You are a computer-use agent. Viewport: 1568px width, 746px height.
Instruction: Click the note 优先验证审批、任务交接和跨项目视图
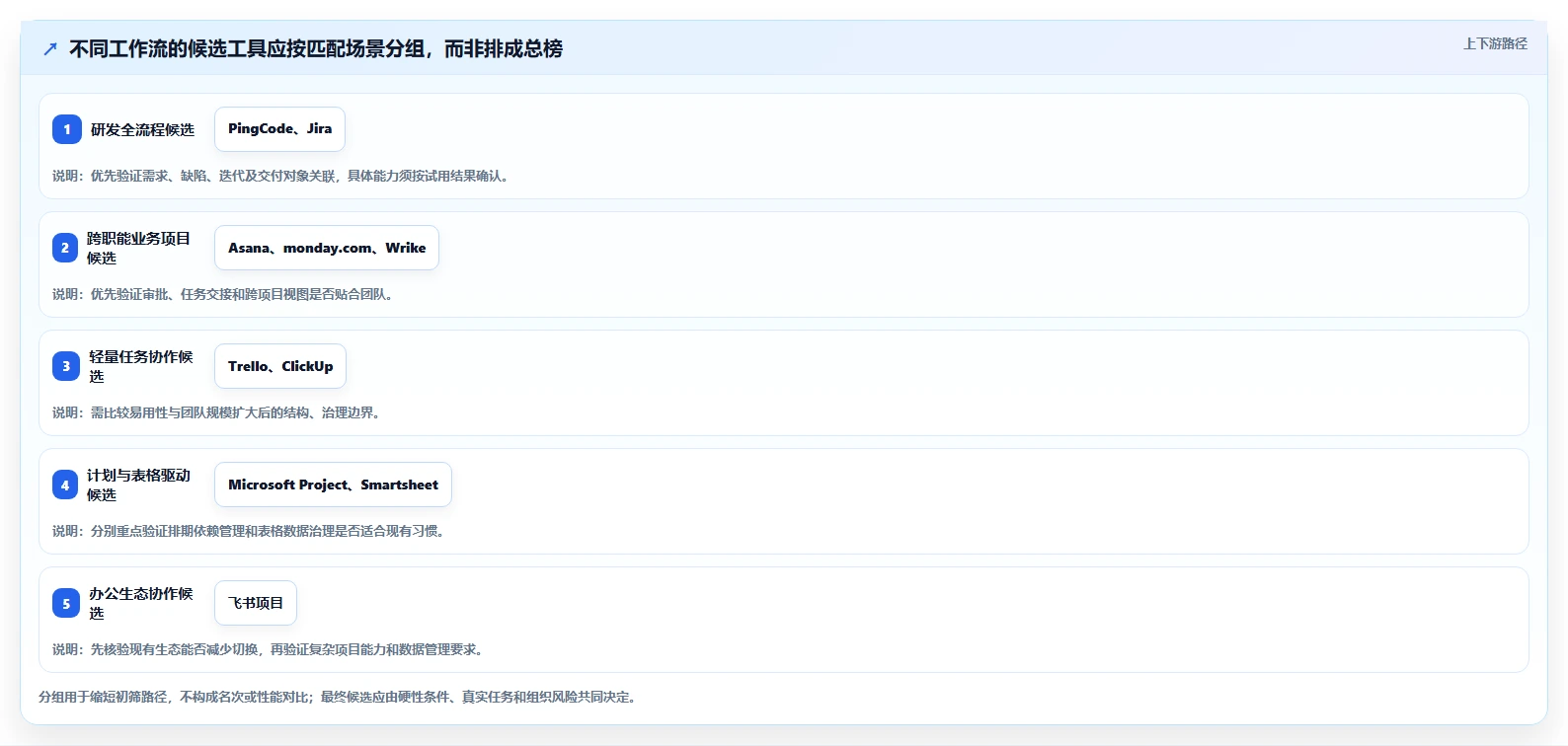pos(199,294)
